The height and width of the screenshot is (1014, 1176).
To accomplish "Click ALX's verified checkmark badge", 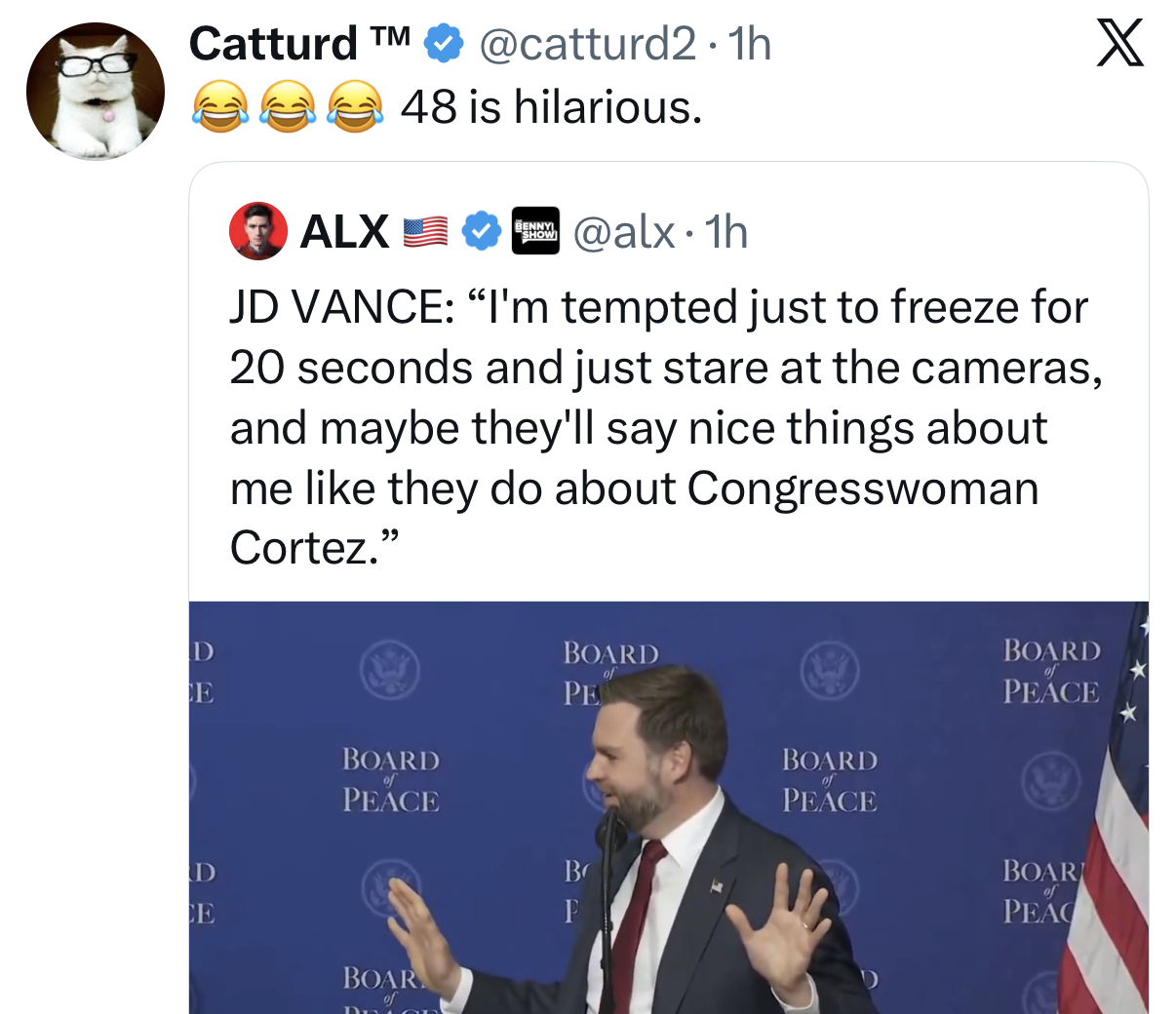I will point(481,231).
